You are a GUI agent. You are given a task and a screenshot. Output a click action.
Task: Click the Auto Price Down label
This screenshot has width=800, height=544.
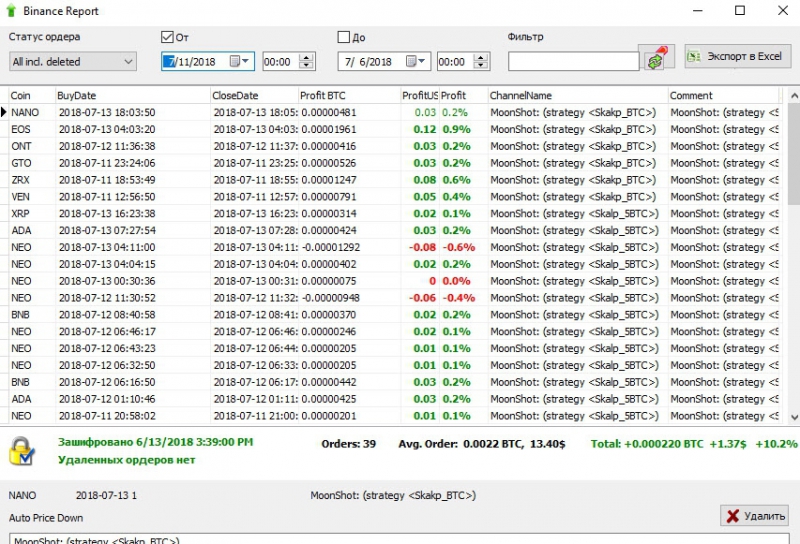tap(46, 517)
